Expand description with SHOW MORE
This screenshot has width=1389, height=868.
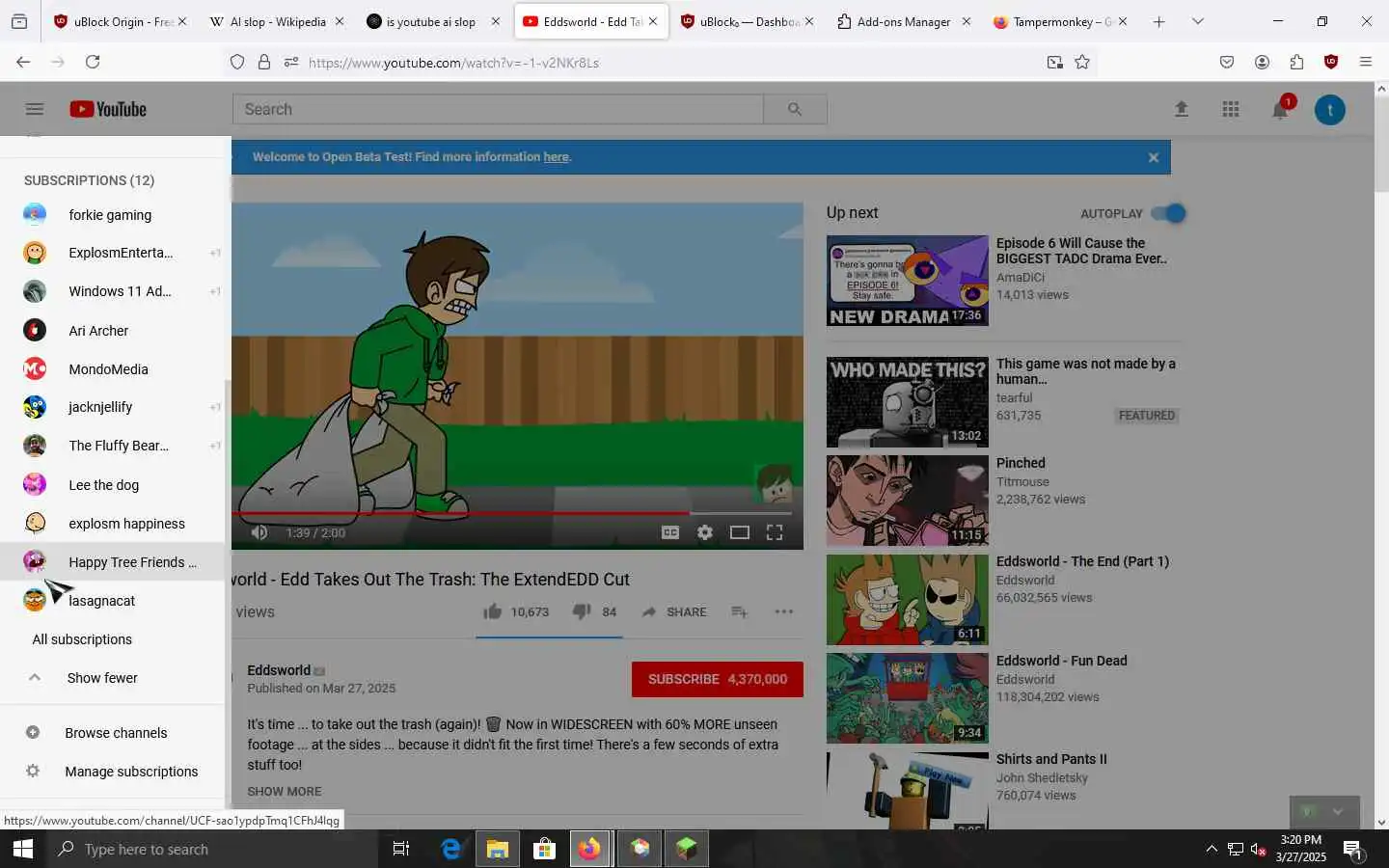(x=285, y=791)
